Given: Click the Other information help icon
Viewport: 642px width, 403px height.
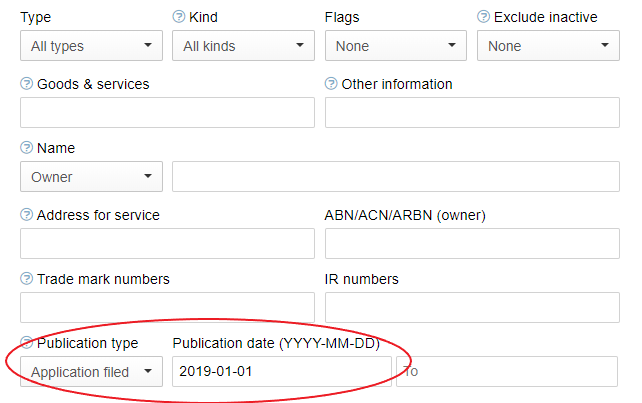Looking at the screenshot, I should (332, 84).
